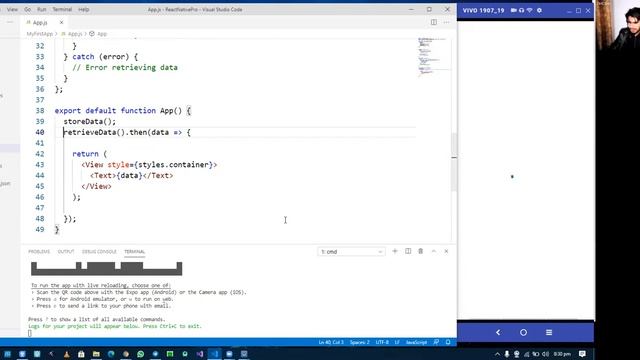Screen dimensions: 640x360
Task: Click MyFirstApp in the breadcrumb
Action: [40, 34]
